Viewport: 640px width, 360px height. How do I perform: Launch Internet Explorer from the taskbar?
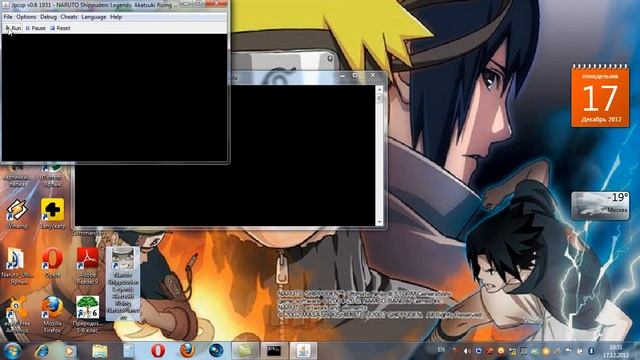pos(41,351)
